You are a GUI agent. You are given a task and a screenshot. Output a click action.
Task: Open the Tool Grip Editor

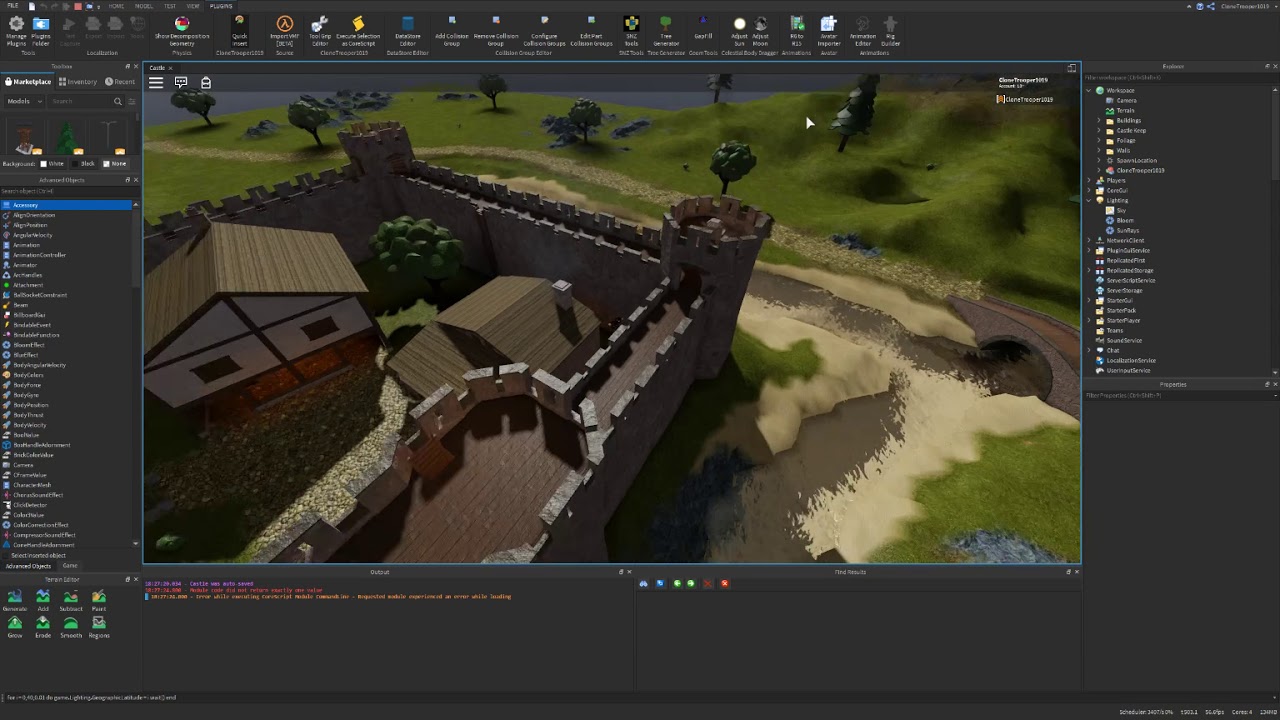(x=320, y=31)
